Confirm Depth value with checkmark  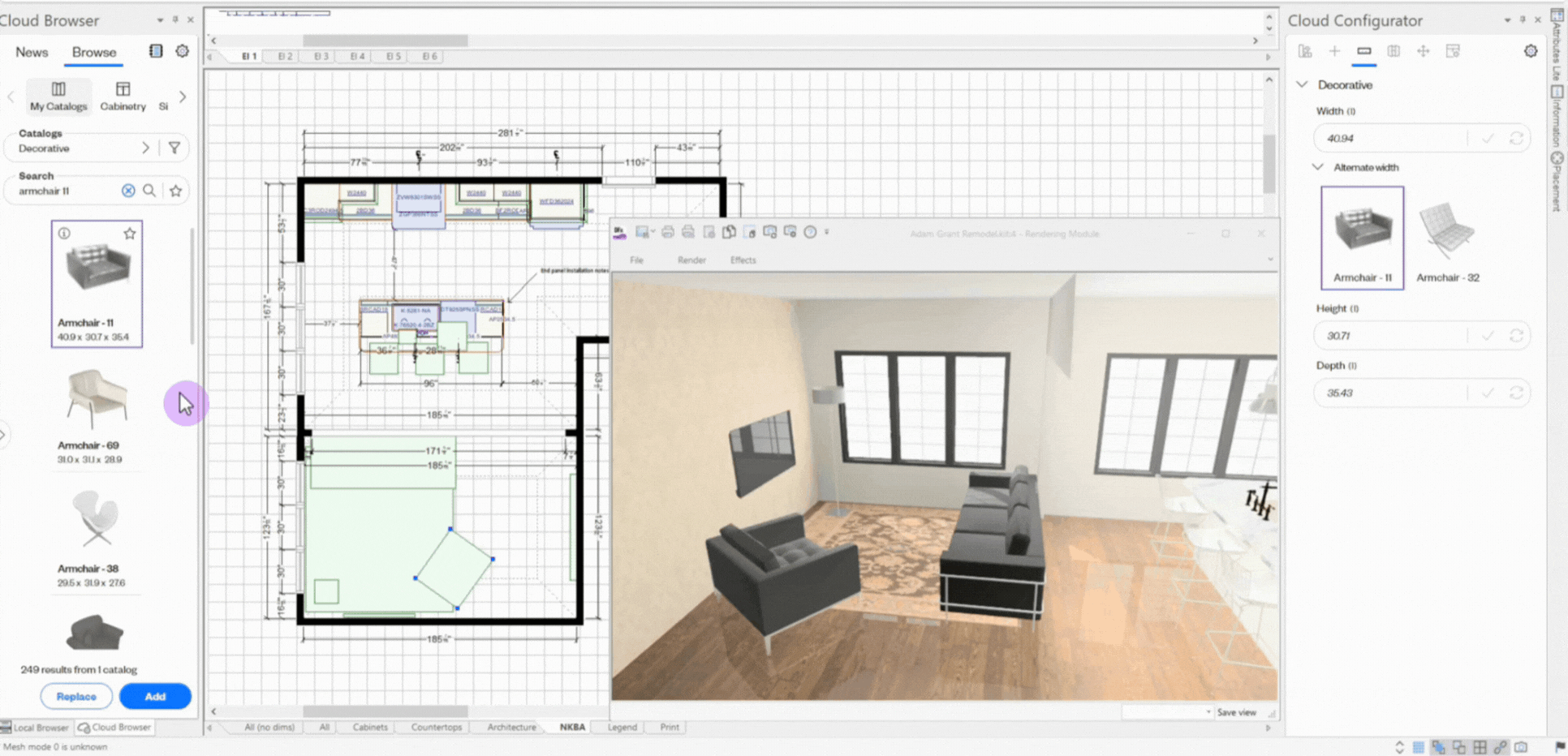click(x=1488, y=393)
